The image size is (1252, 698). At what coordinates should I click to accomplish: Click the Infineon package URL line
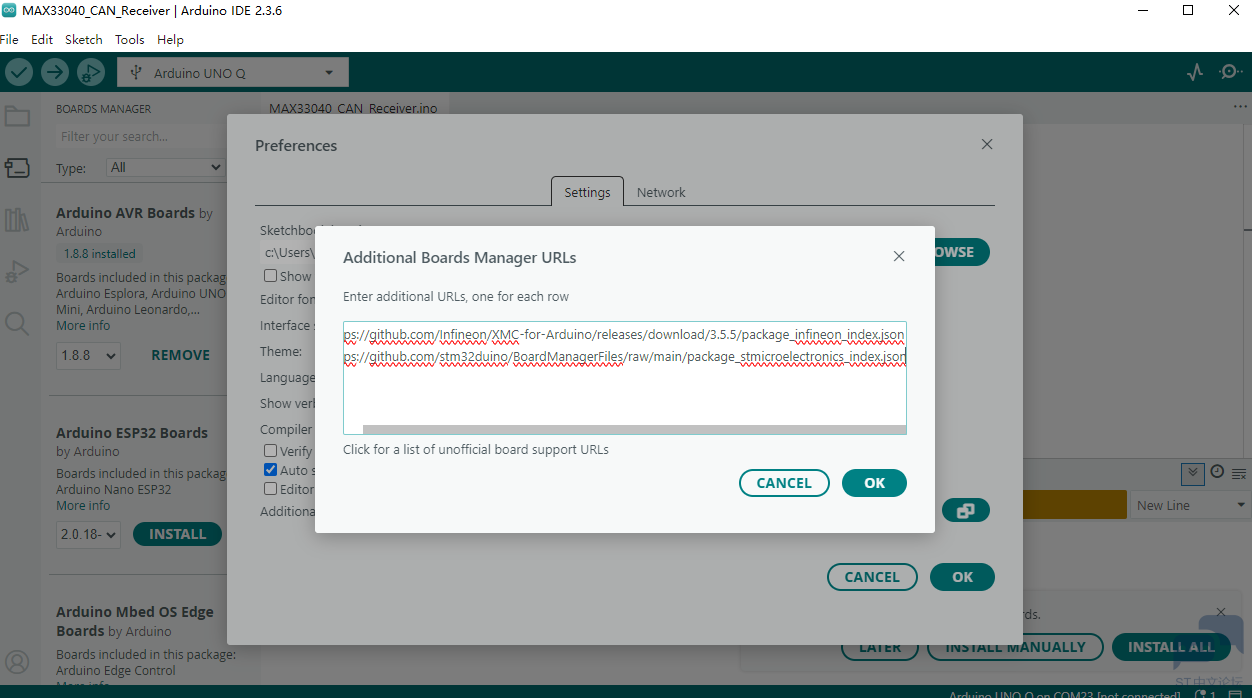click(624, 334)
